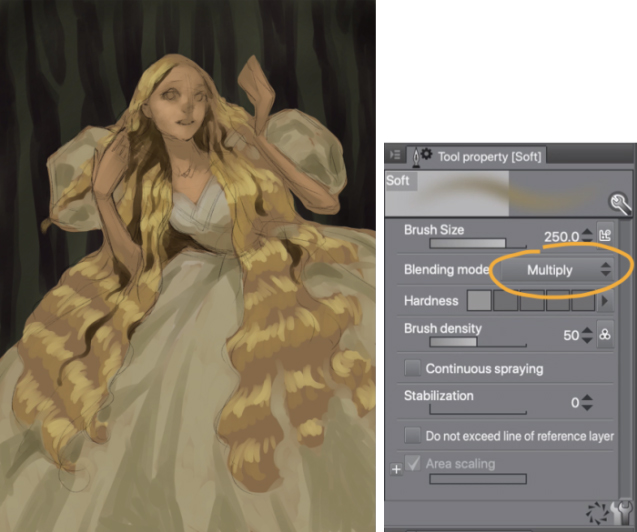637x532 pixels.
Task: Enable the Continuous spraying checkbox
Action: coord(412,369)
